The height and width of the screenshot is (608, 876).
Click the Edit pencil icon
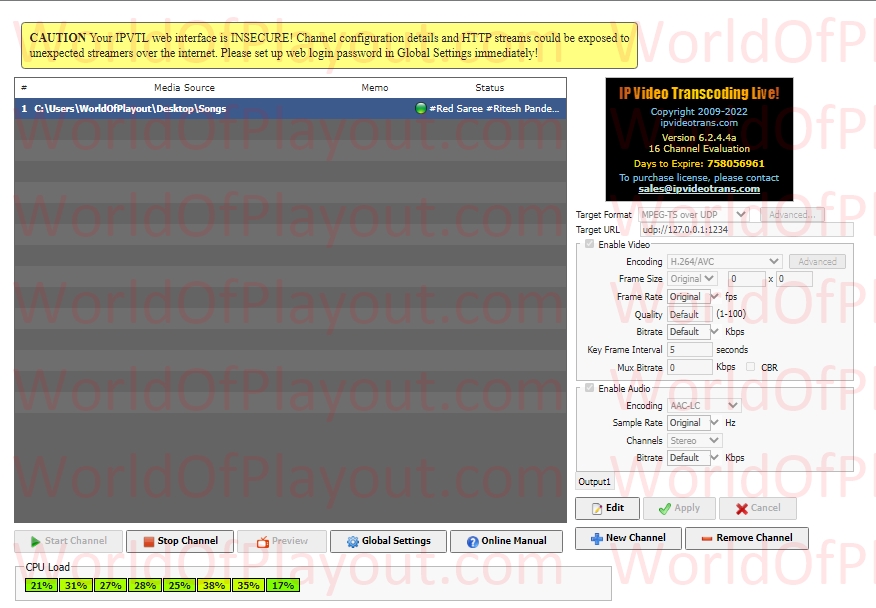(597, 509)
